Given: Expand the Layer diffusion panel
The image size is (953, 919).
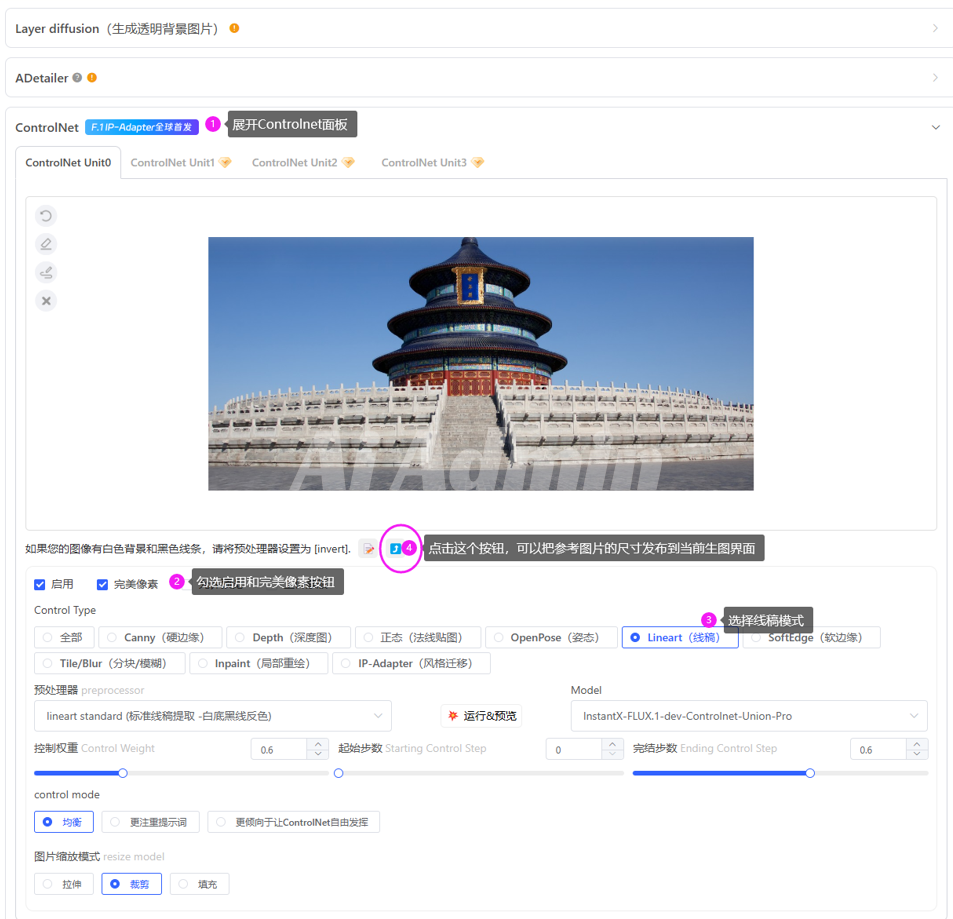Looking at the screenshot, I should coord(935,28).
